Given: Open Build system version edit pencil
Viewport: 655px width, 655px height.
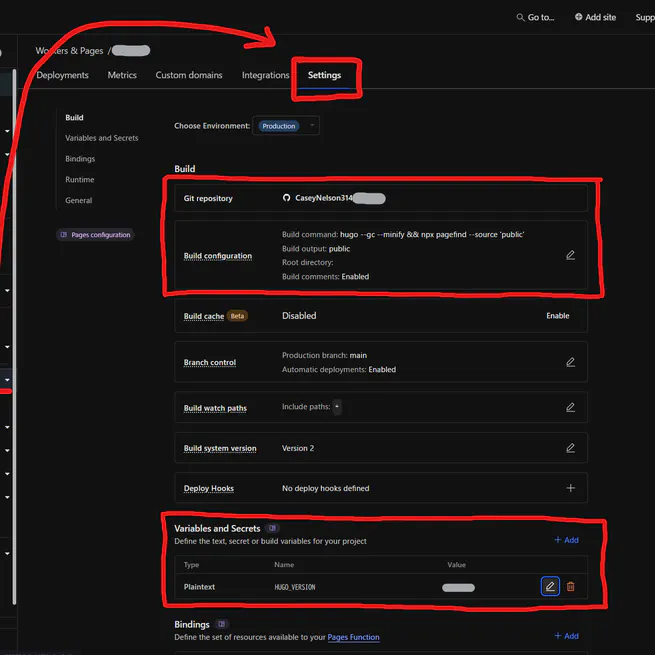Looking at the screenshot, I should click(x=570, y=448).
